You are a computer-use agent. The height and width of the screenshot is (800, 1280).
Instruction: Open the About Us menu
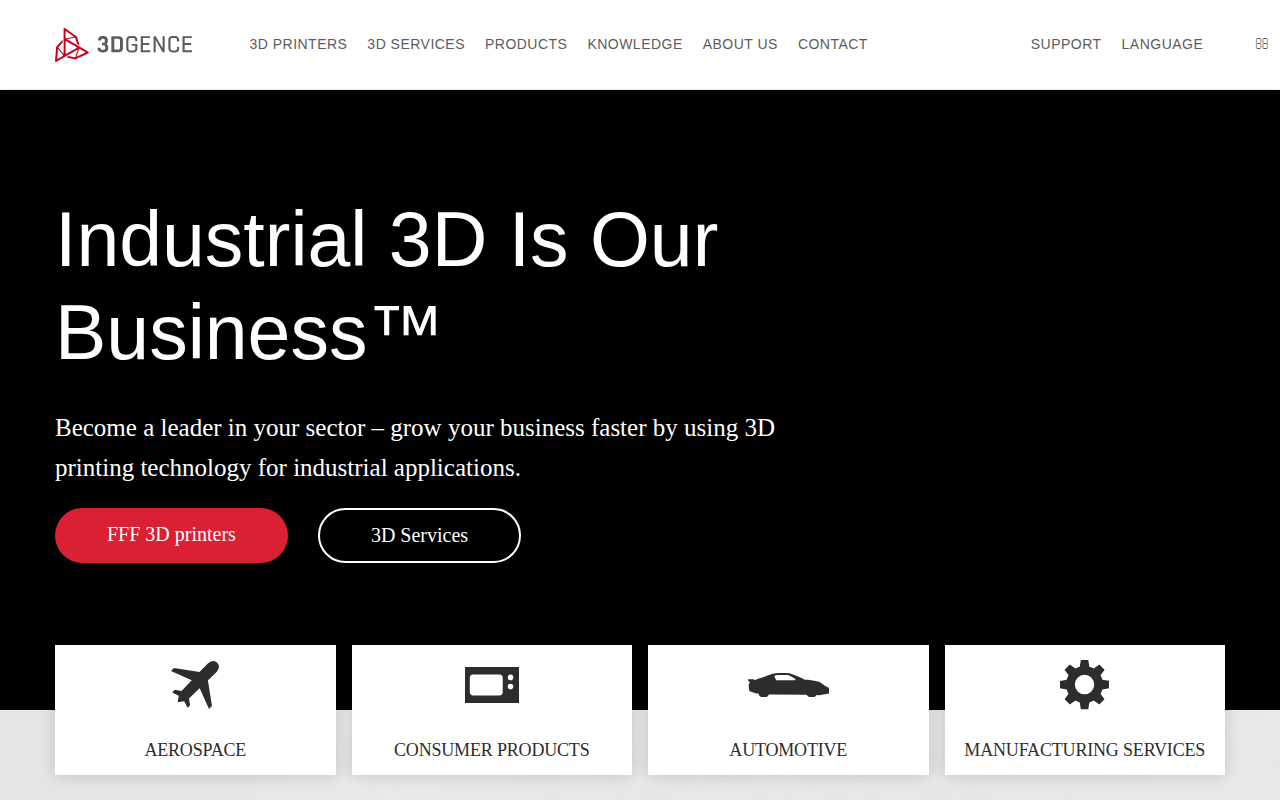(740, 44)
